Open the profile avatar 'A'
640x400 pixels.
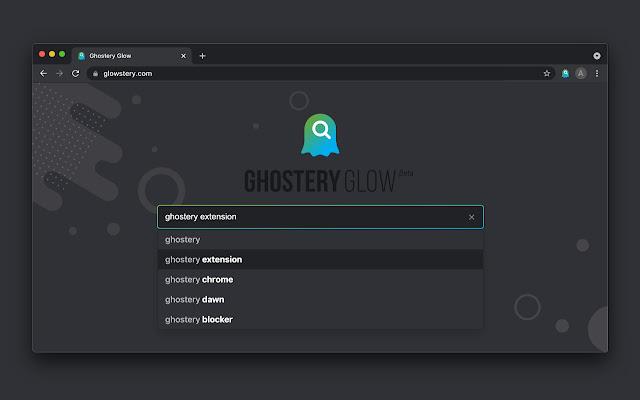pyautogui.click(x=581, y=73)
